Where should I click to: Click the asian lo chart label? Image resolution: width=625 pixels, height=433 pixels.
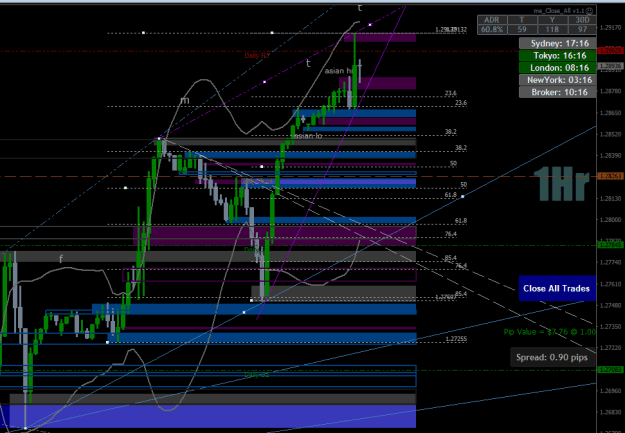pos(307,136)
